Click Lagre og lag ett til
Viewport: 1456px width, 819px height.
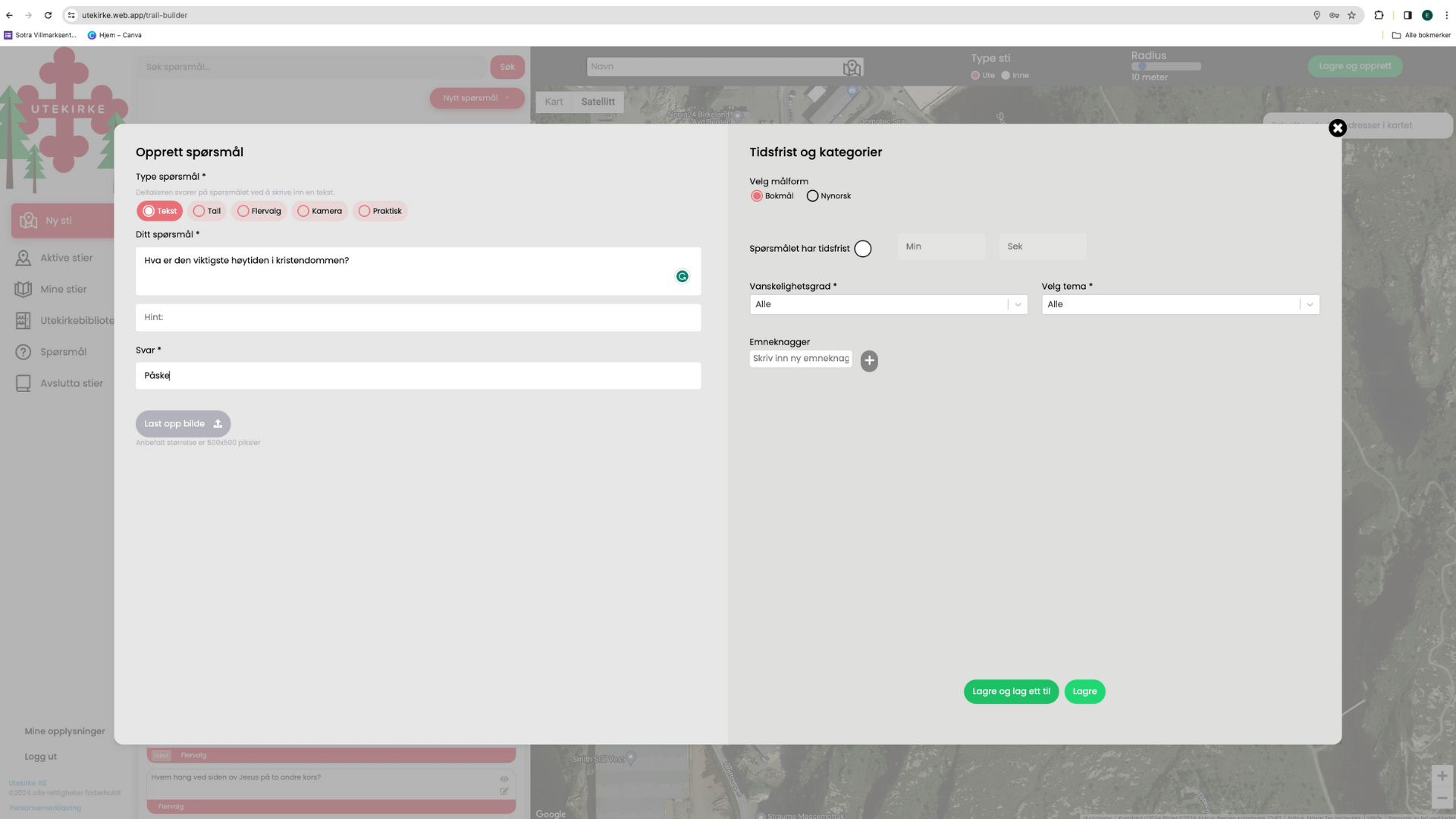1011,692
